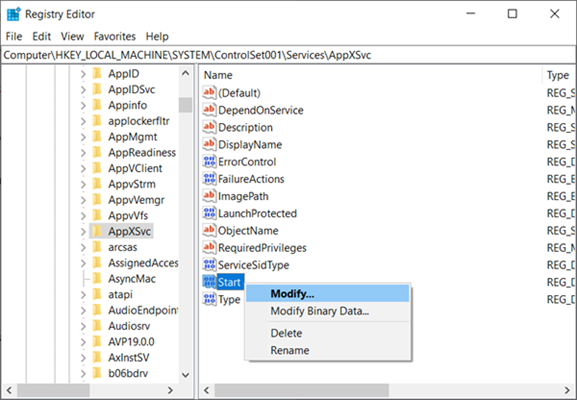Click the ErrorControl DWORD value icon
The height and width of the screenshot is (400, 577).
pyautogui.click(x=209, y=162)
